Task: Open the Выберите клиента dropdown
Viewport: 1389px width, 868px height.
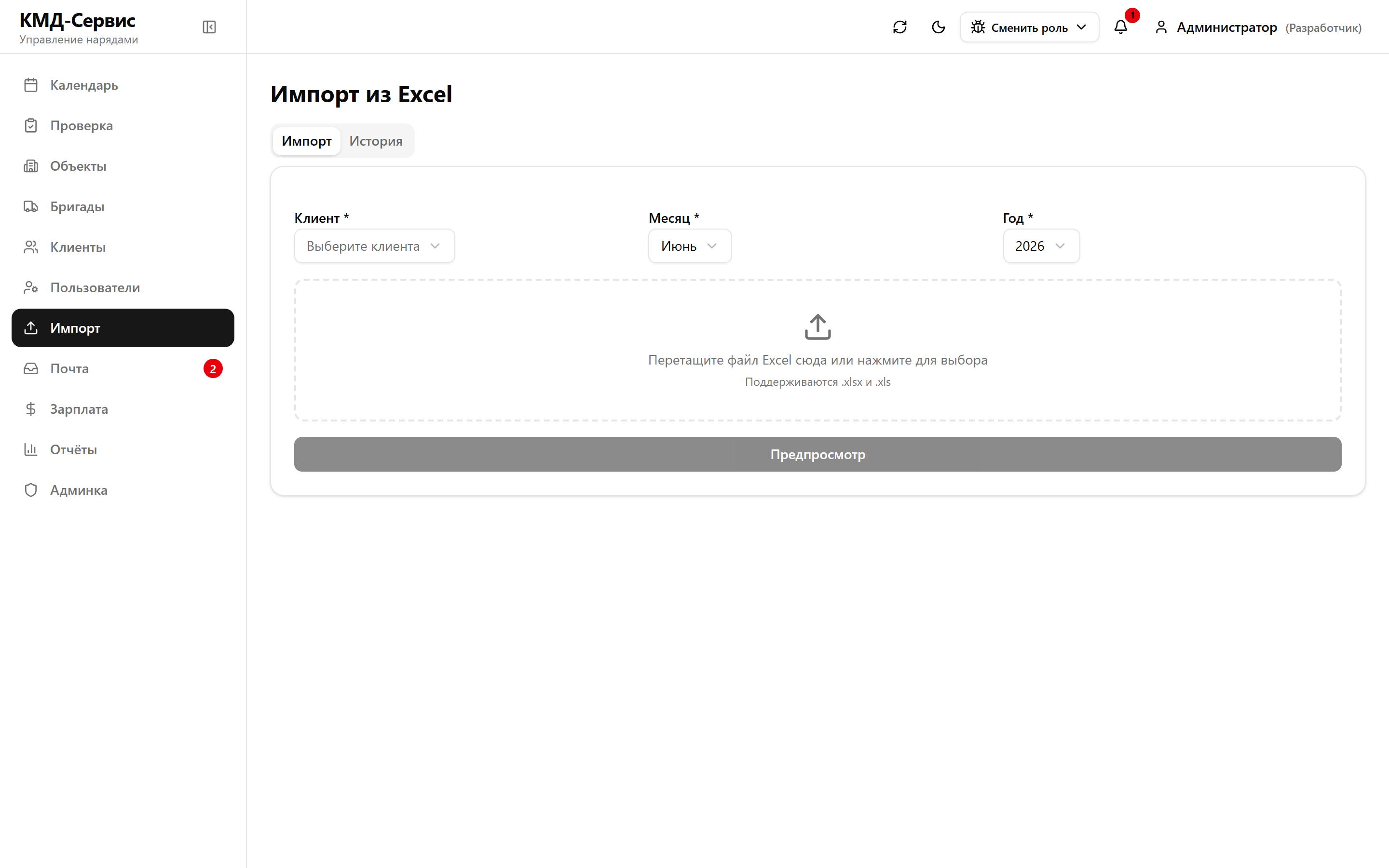Action: click(x=374, y=246)
